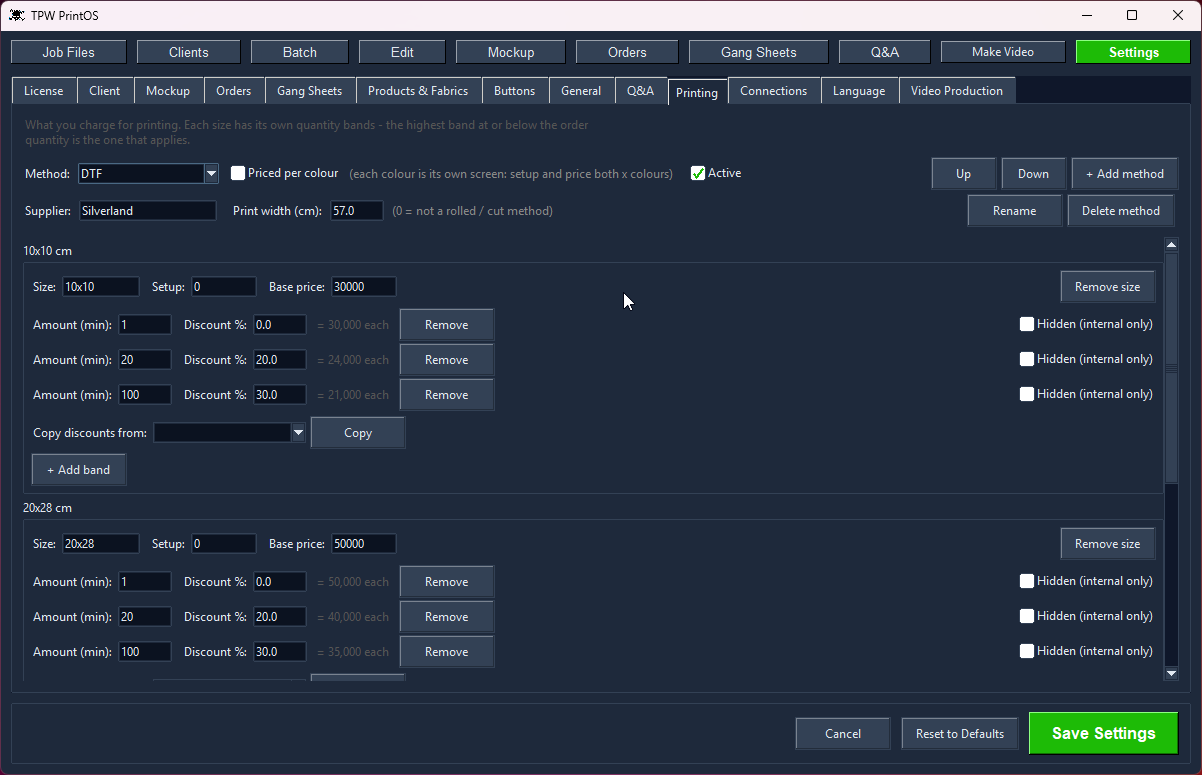The width and height of the screenshot is (1202, 775).
Task: Click the TPW PrintOS app icon
Action: click(17, 15)
